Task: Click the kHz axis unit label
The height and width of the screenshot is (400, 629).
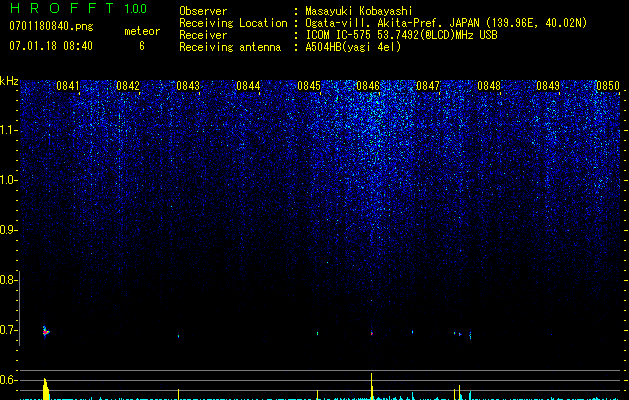Action: click(x=9, y=81)
